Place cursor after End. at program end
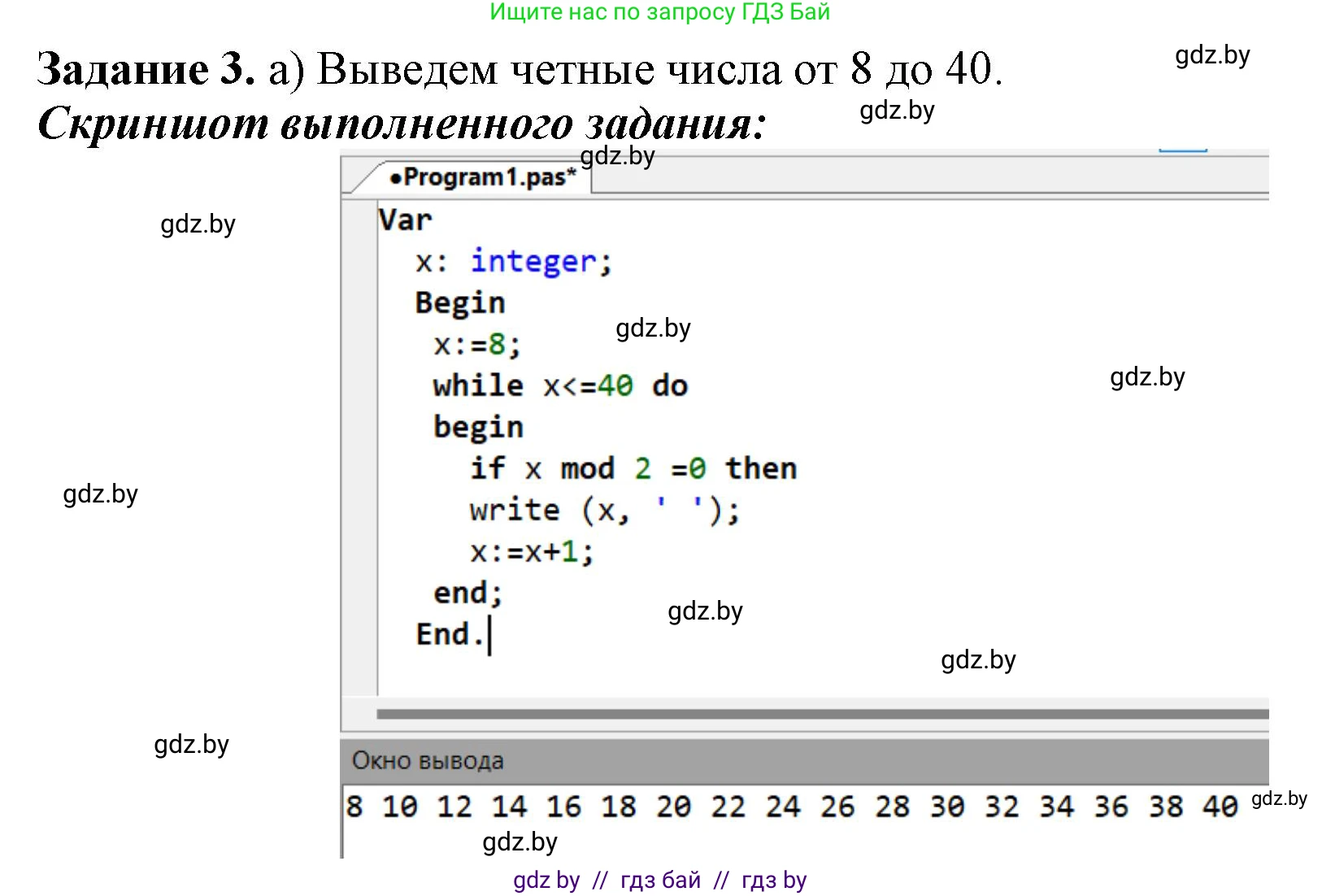1322x896 pixels. [489, 635]
